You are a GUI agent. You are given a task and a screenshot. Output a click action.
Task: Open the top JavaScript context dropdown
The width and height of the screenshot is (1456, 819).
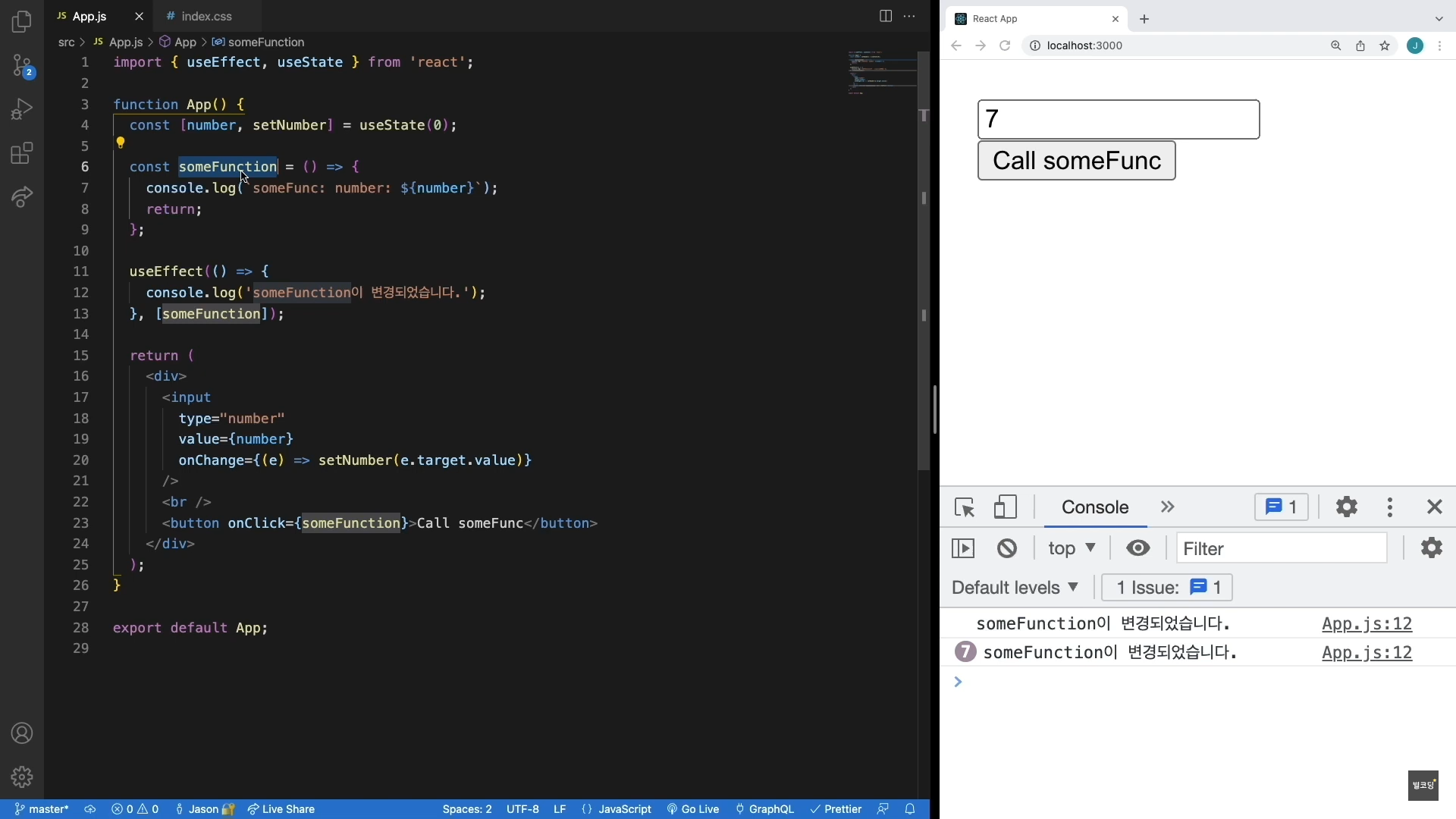point(1071,548)
